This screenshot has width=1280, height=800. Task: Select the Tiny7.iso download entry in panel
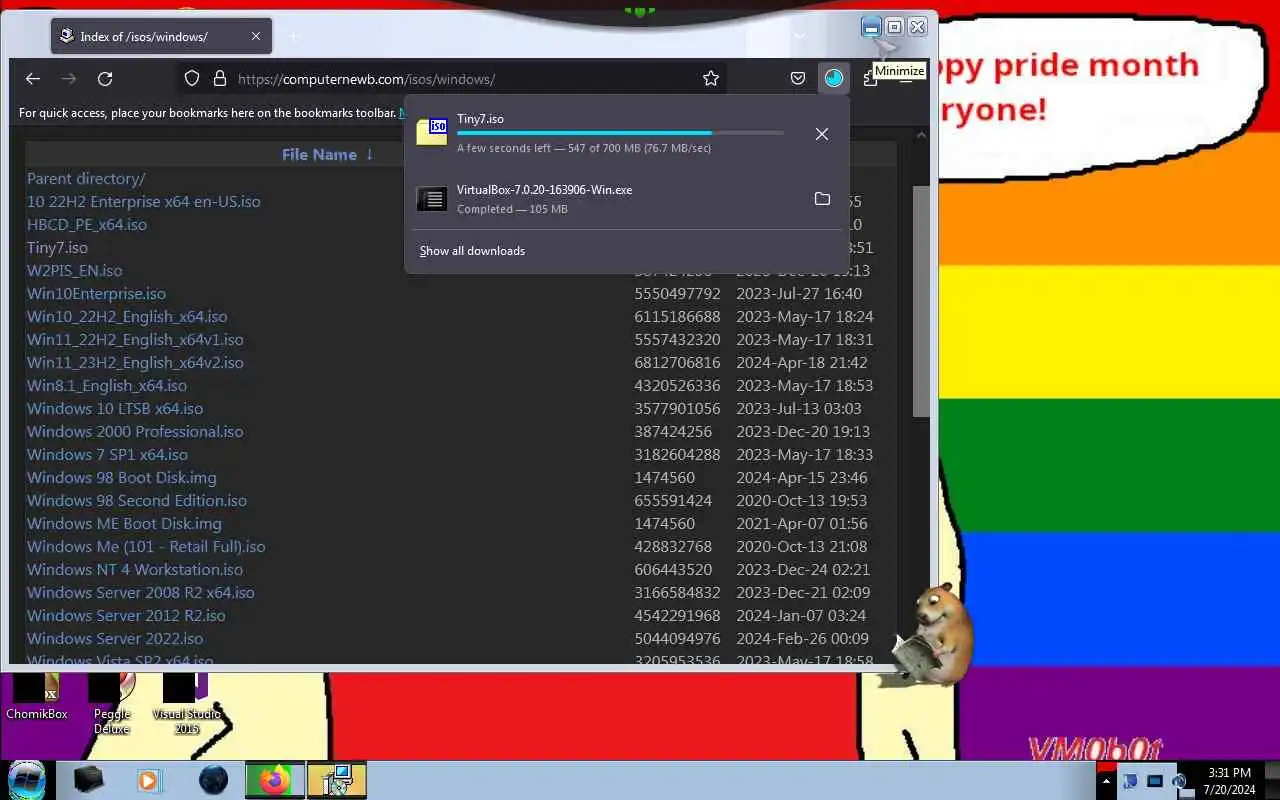click(x=627, y=133)
